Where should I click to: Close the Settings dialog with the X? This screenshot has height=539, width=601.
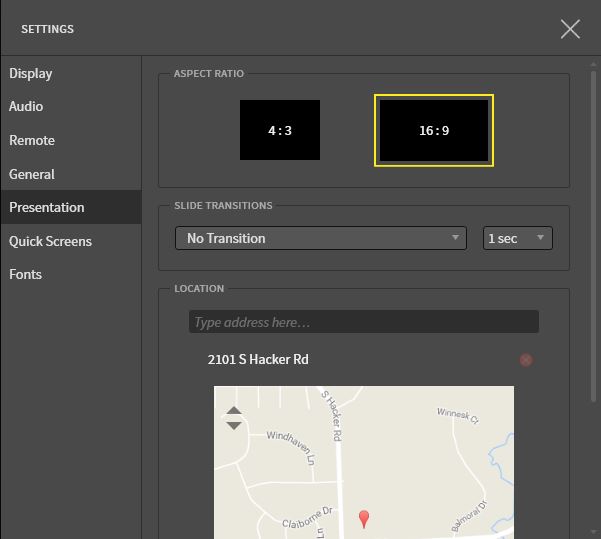(570, 29)
